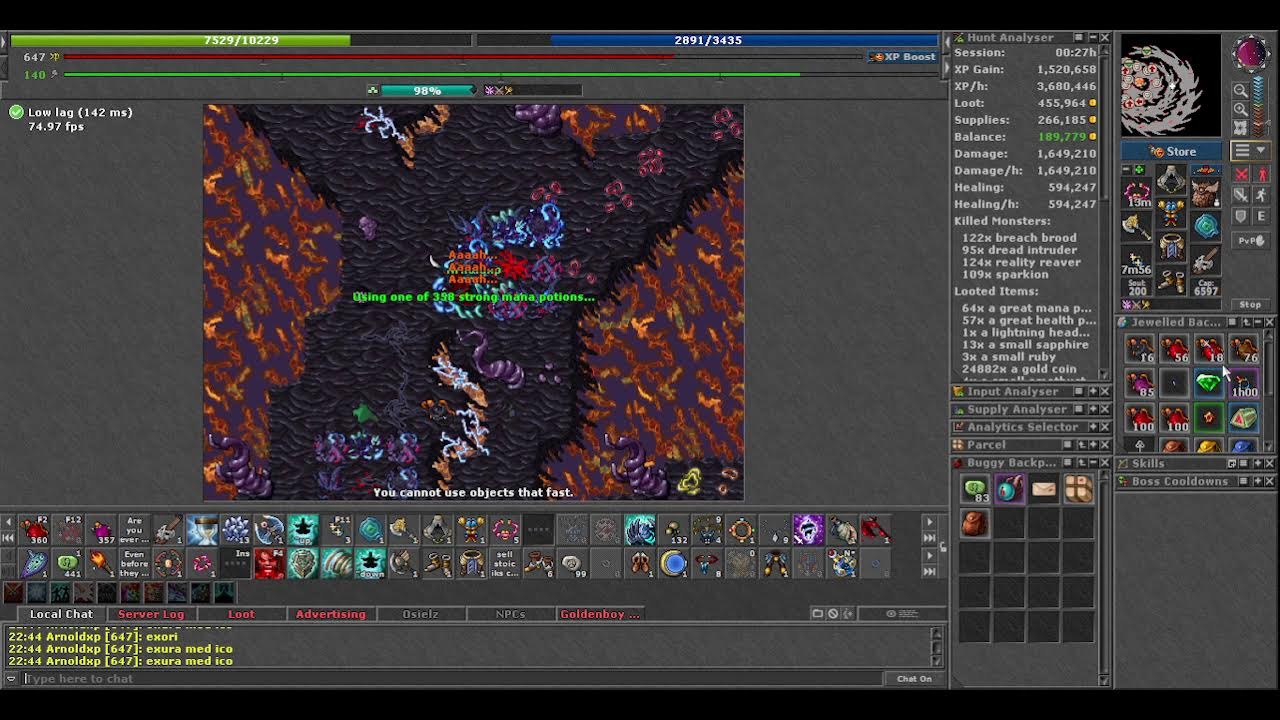
Task: Click the XP Boost button
Action: 904,57
